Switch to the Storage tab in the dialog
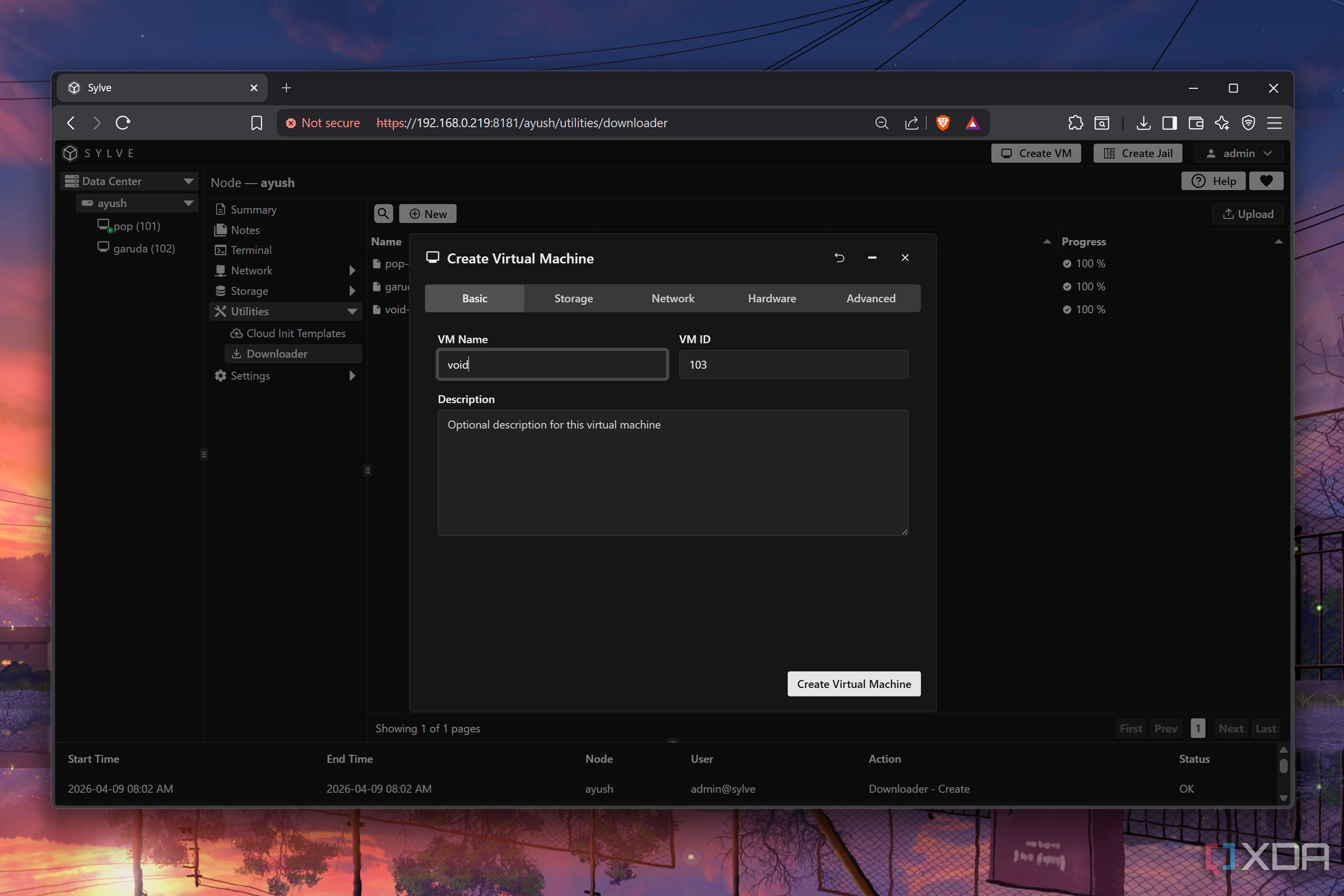Viewport: 1344px width, 896px height. [573, 298]
